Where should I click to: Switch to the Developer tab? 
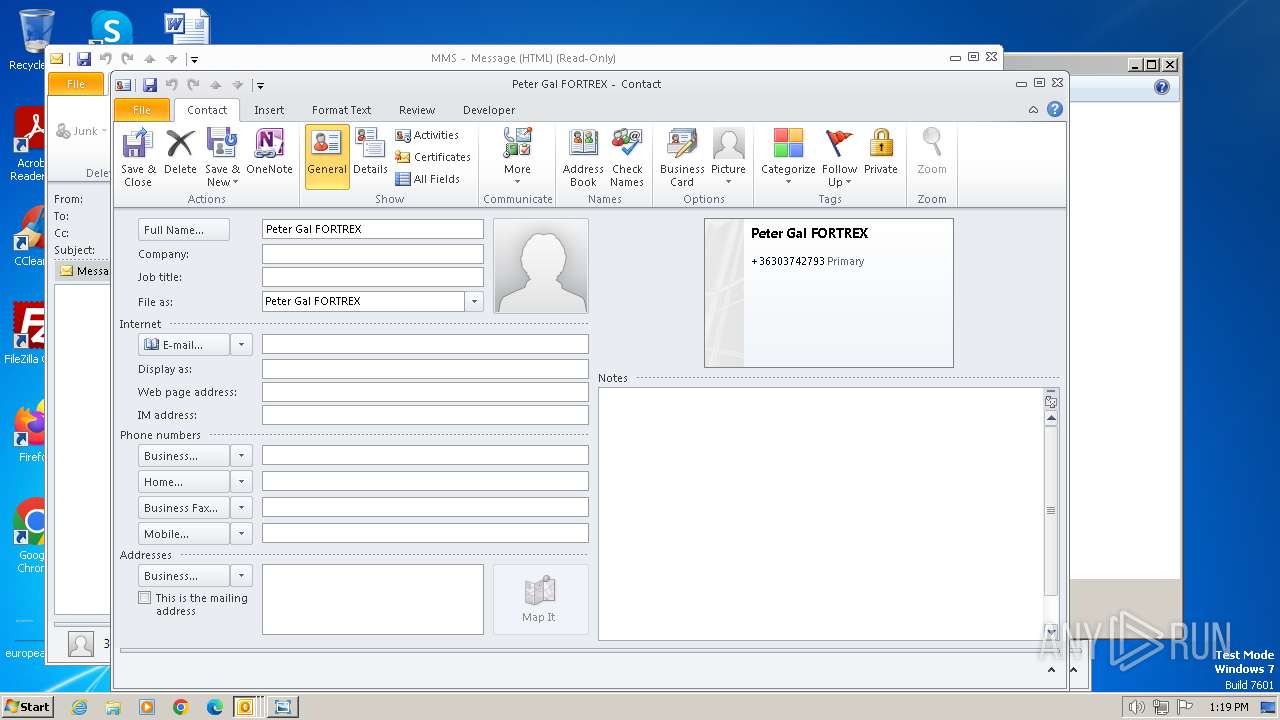489,110
